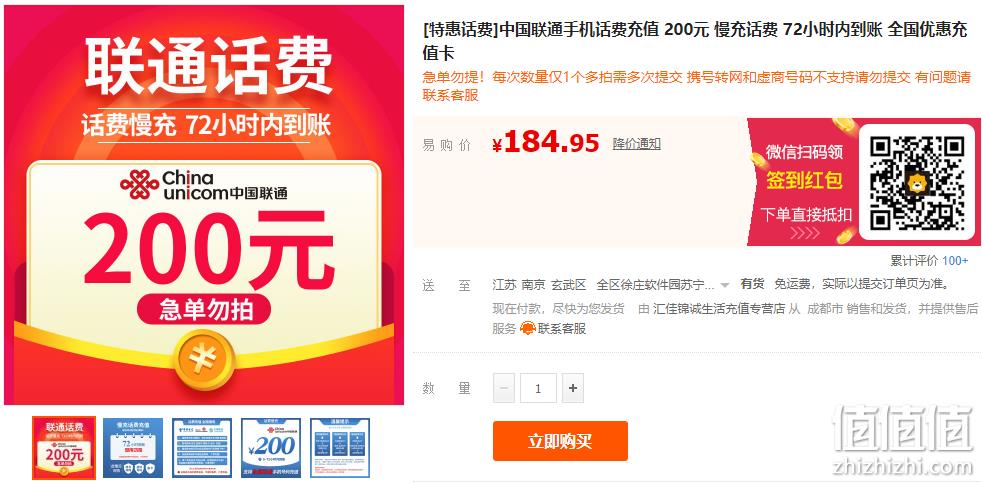Click 立即购买 buy now button
This screenshot has height=484, width=982.
click(x=560, y=441)
